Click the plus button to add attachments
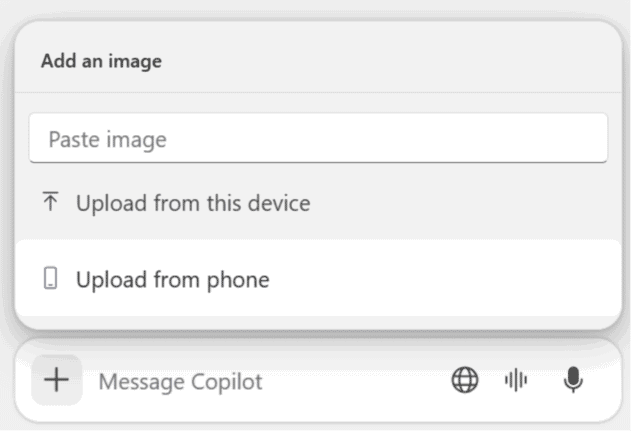The image size is (631, 431). [56, 380]
